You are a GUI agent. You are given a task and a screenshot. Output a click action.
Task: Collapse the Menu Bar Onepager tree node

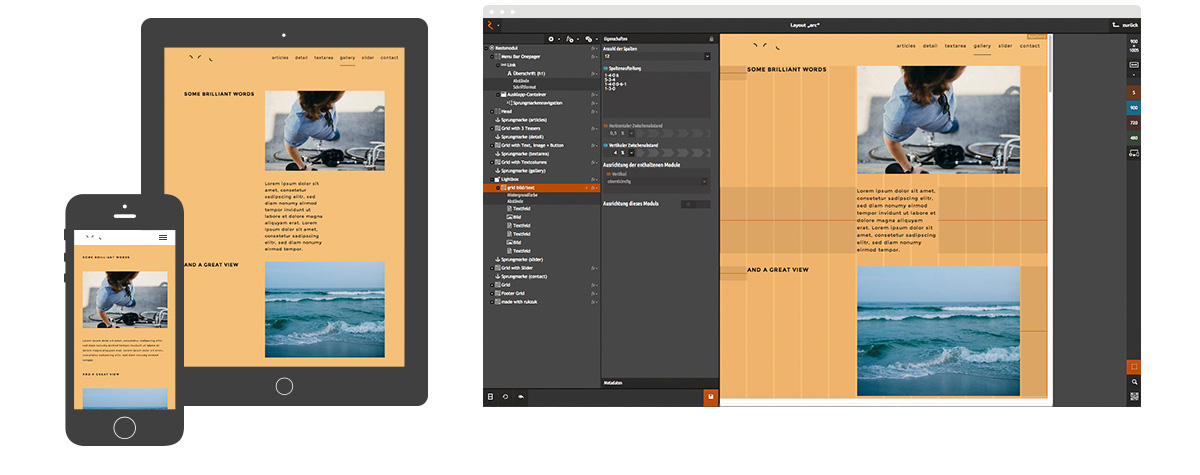[x=491, y=57]
